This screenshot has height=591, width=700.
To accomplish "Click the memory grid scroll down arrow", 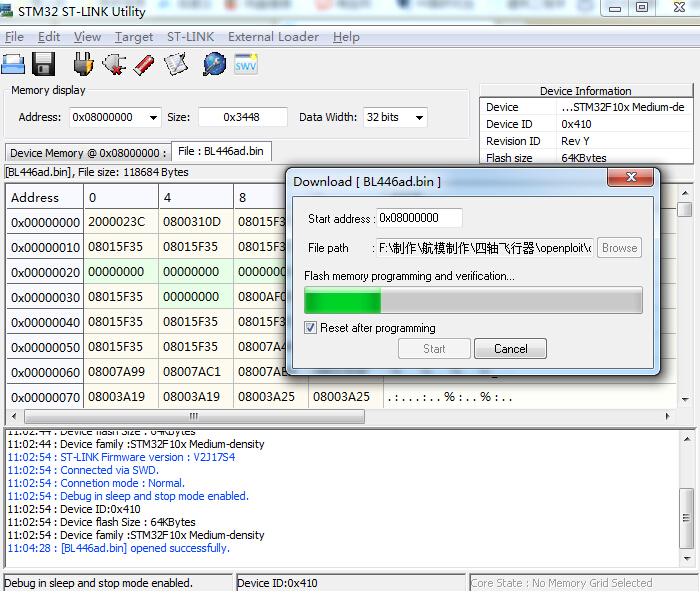I will point(685,400).
